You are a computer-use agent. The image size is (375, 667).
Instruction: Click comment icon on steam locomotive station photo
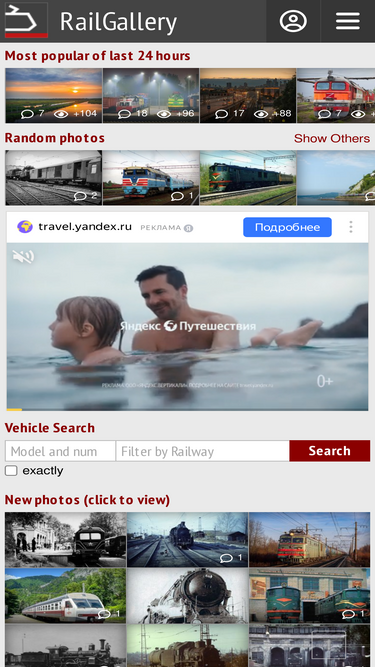click(226, 558)
